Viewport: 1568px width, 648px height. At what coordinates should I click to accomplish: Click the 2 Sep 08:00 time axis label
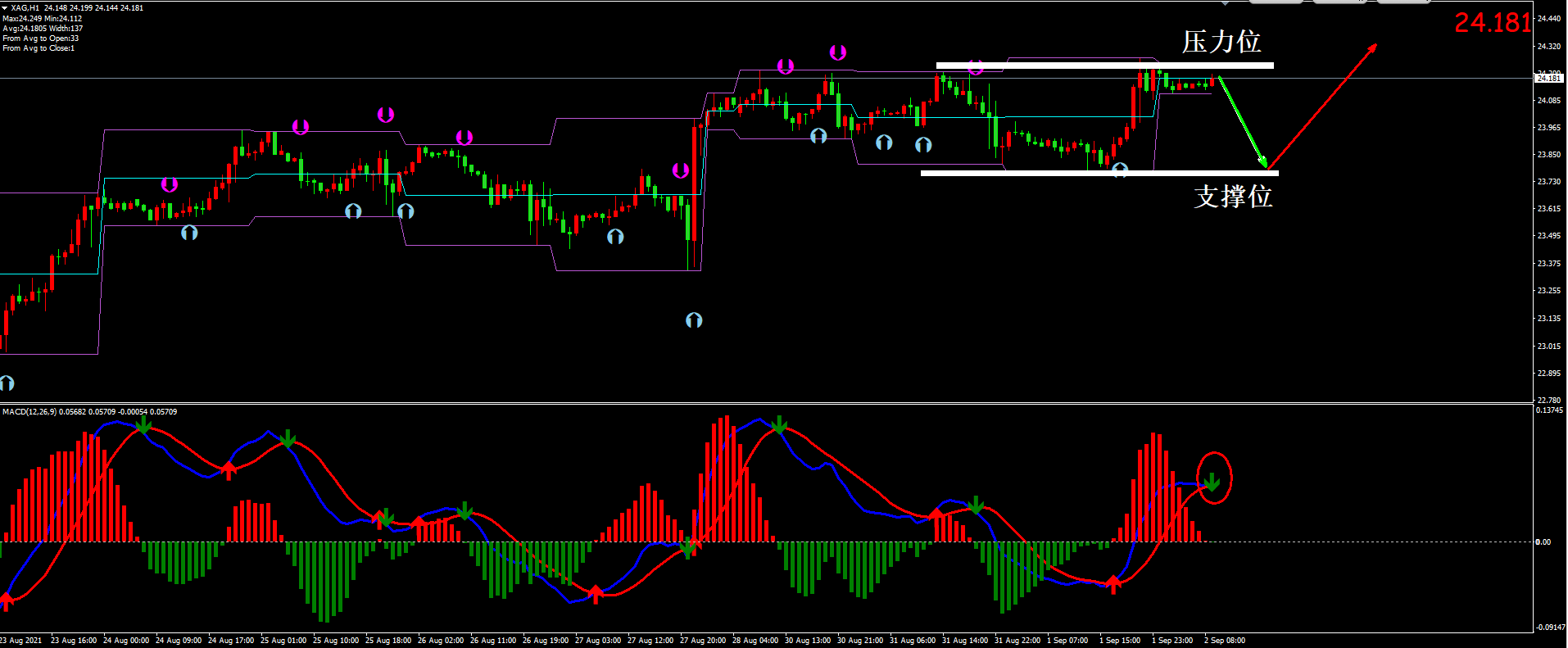(x=1224, y=641)
